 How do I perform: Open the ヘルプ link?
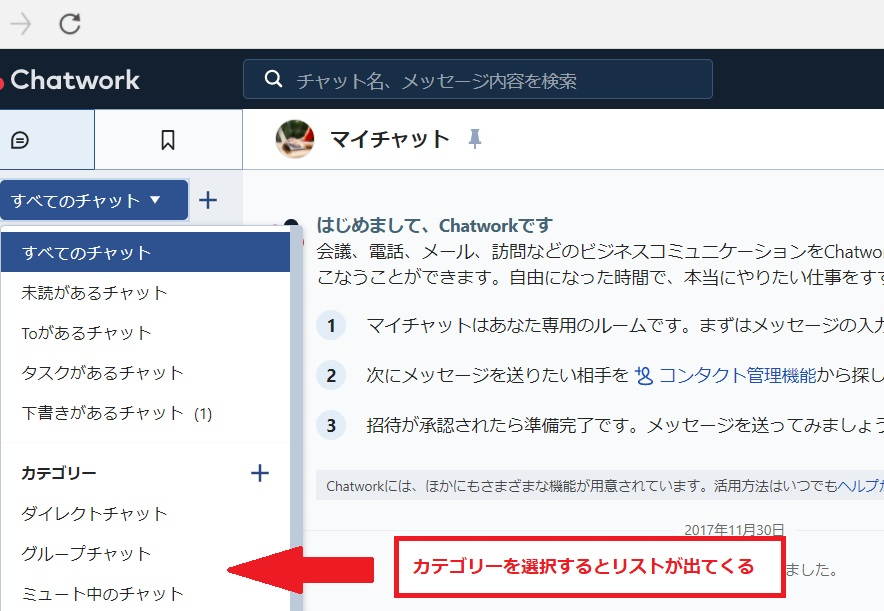tap(860, 485)
